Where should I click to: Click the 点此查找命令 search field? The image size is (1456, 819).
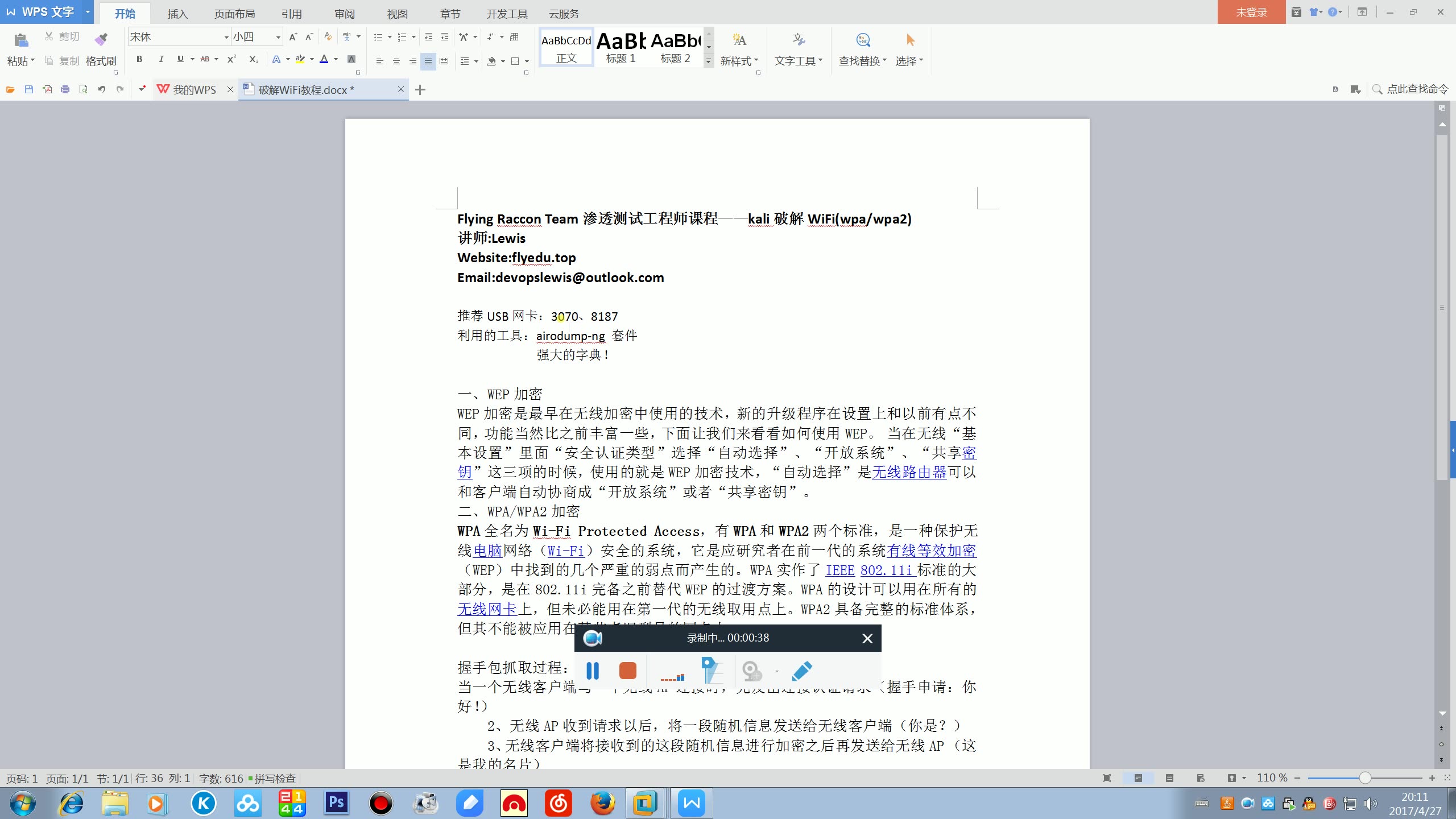click(1410, 89)
